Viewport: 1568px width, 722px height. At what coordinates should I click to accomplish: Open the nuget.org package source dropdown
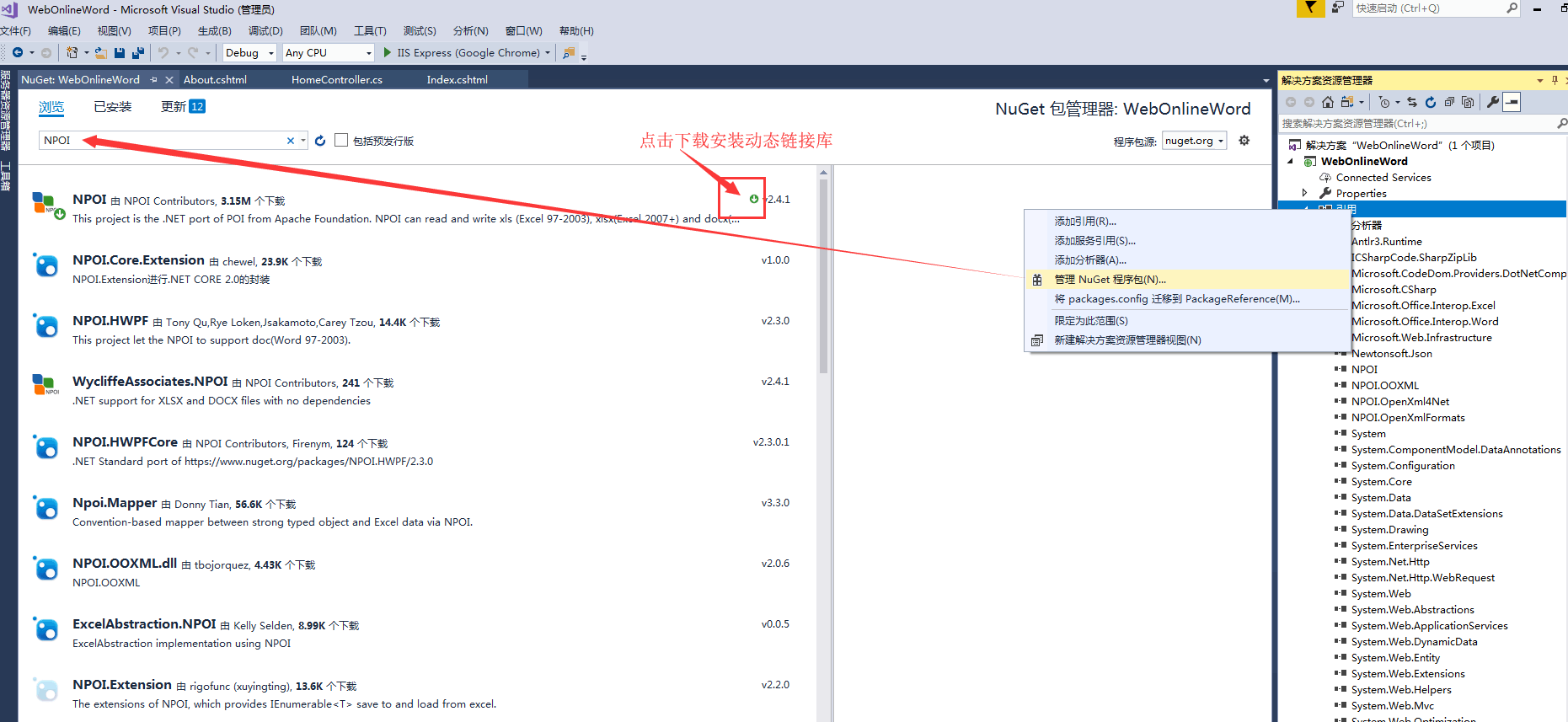(x=1194, y=141)
